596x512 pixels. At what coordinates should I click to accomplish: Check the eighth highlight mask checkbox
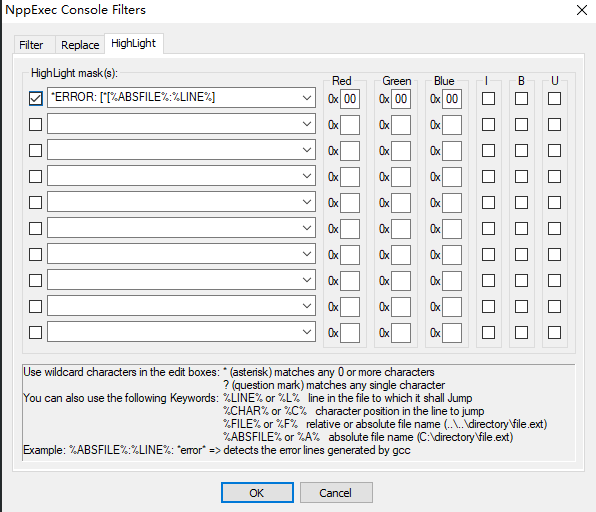pos(35,281)
